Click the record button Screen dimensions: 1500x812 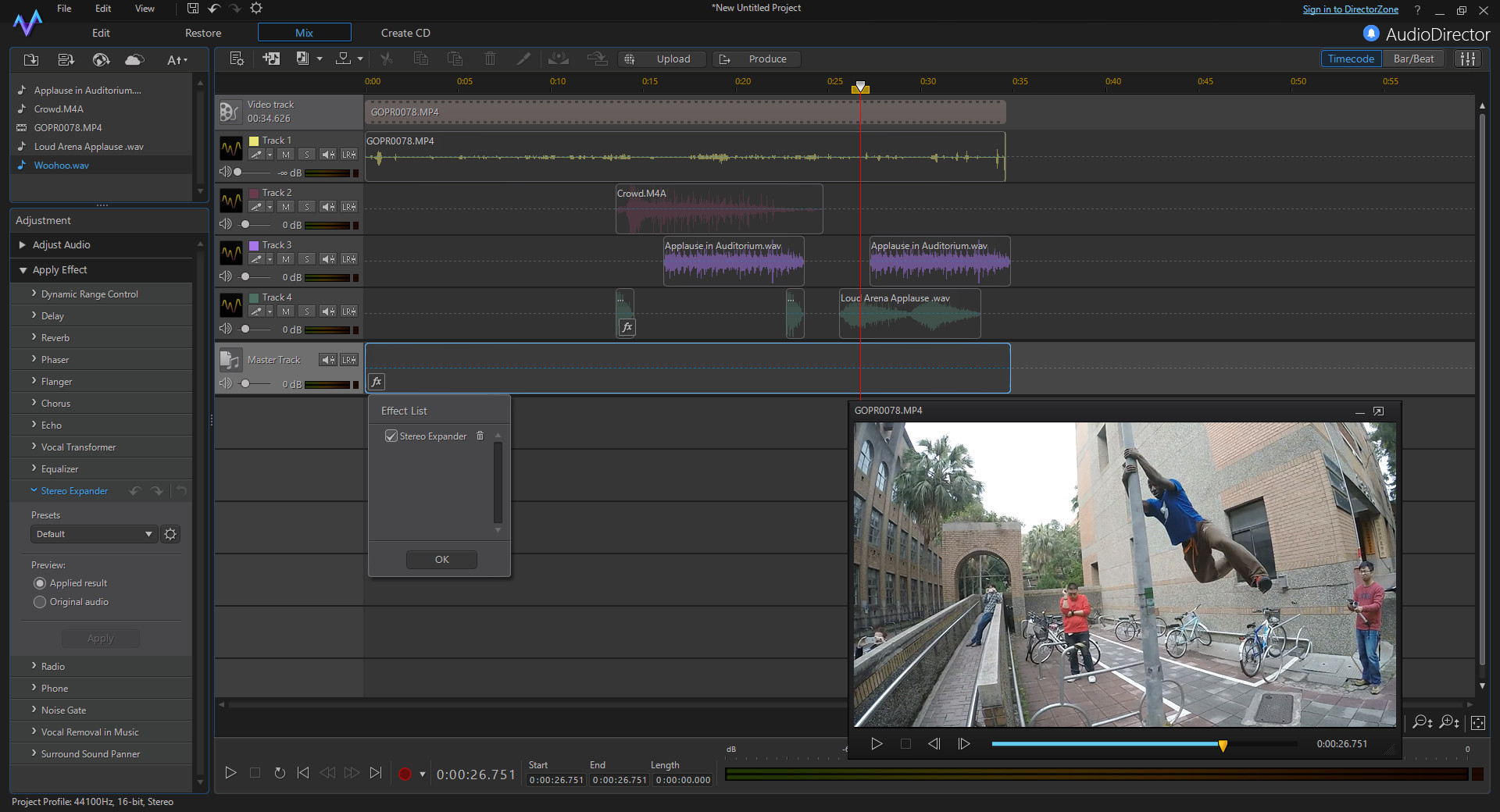point(405,774)
